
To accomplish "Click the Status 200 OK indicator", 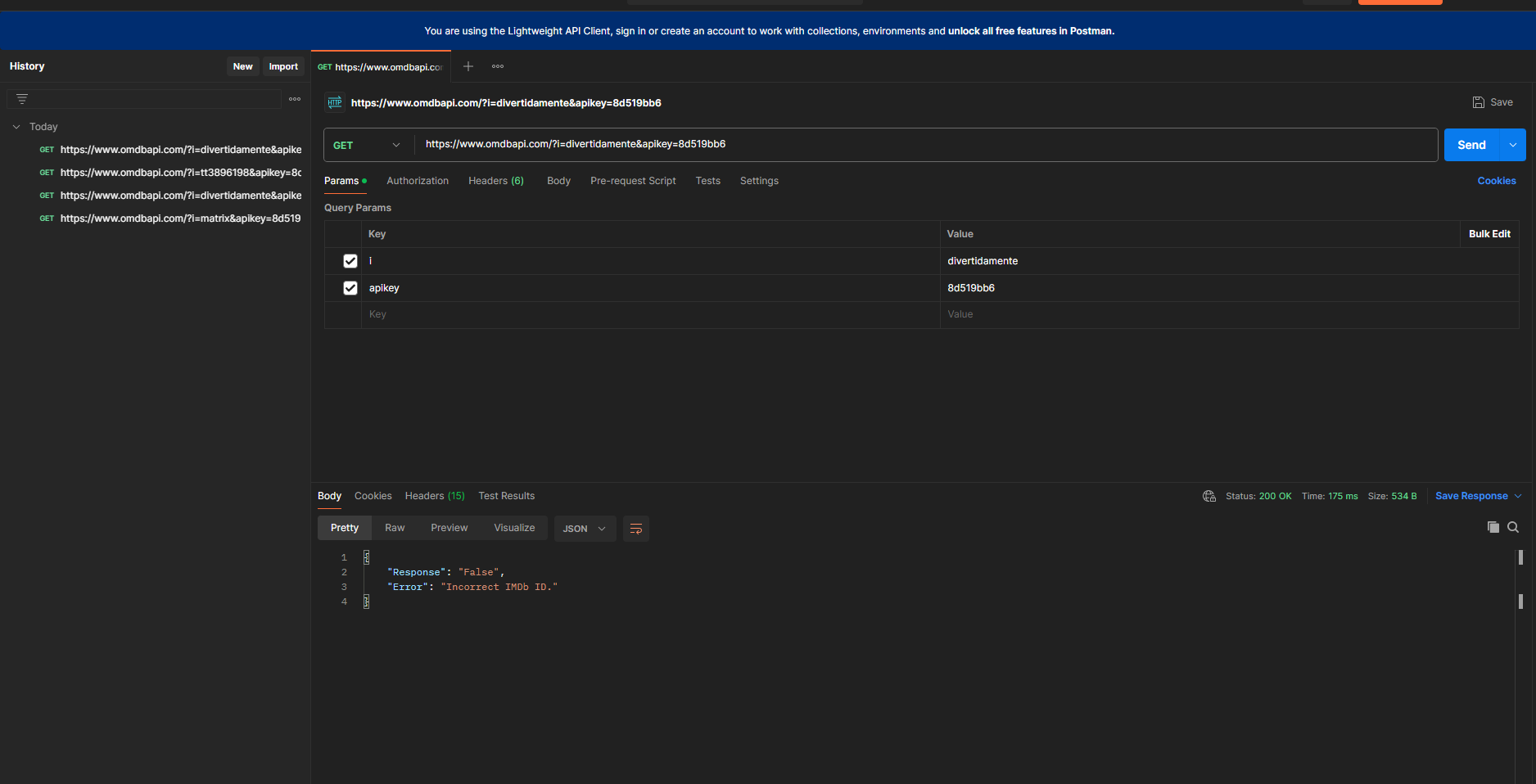I will point(1258,496).
